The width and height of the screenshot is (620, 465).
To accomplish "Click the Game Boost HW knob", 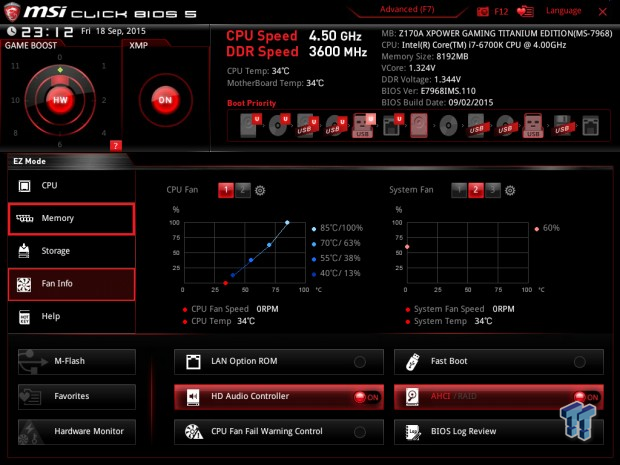I will click(60, 100).
